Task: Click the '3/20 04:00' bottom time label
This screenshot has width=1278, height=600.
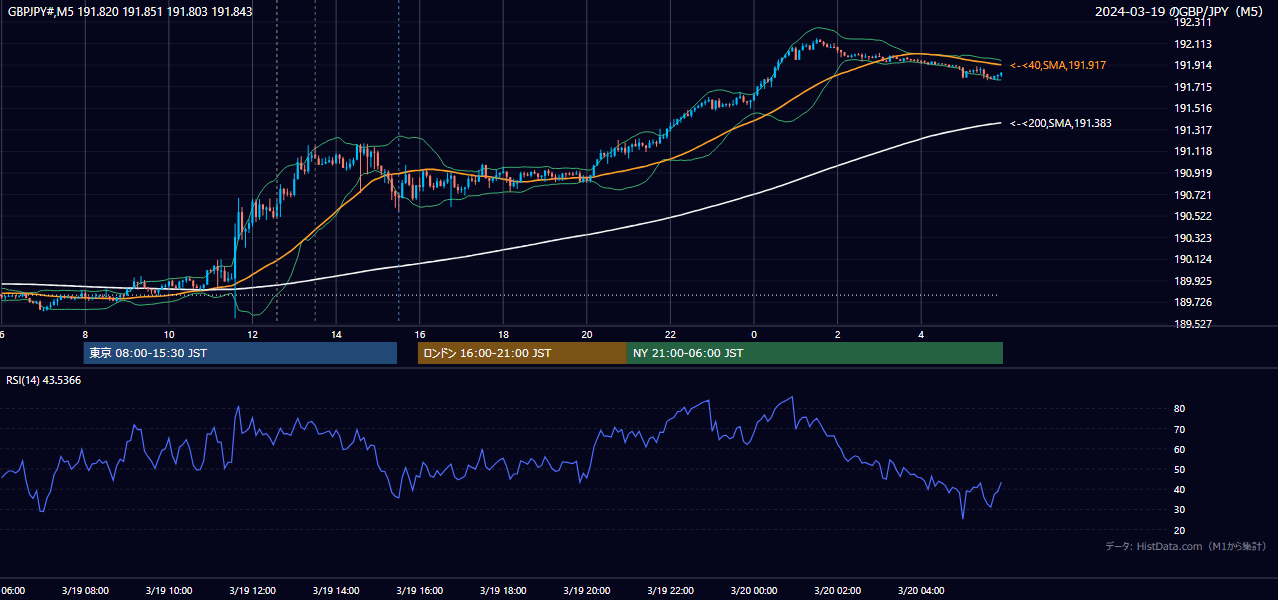Action: (920, 591)
